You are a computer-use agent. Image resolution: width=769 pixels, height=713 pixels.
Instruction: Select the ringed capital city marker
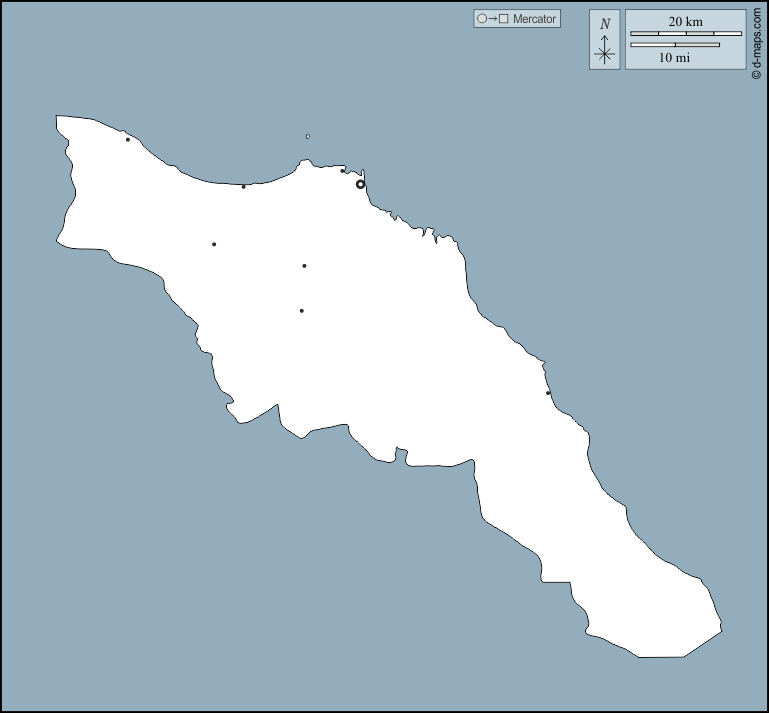click(360, 184)
